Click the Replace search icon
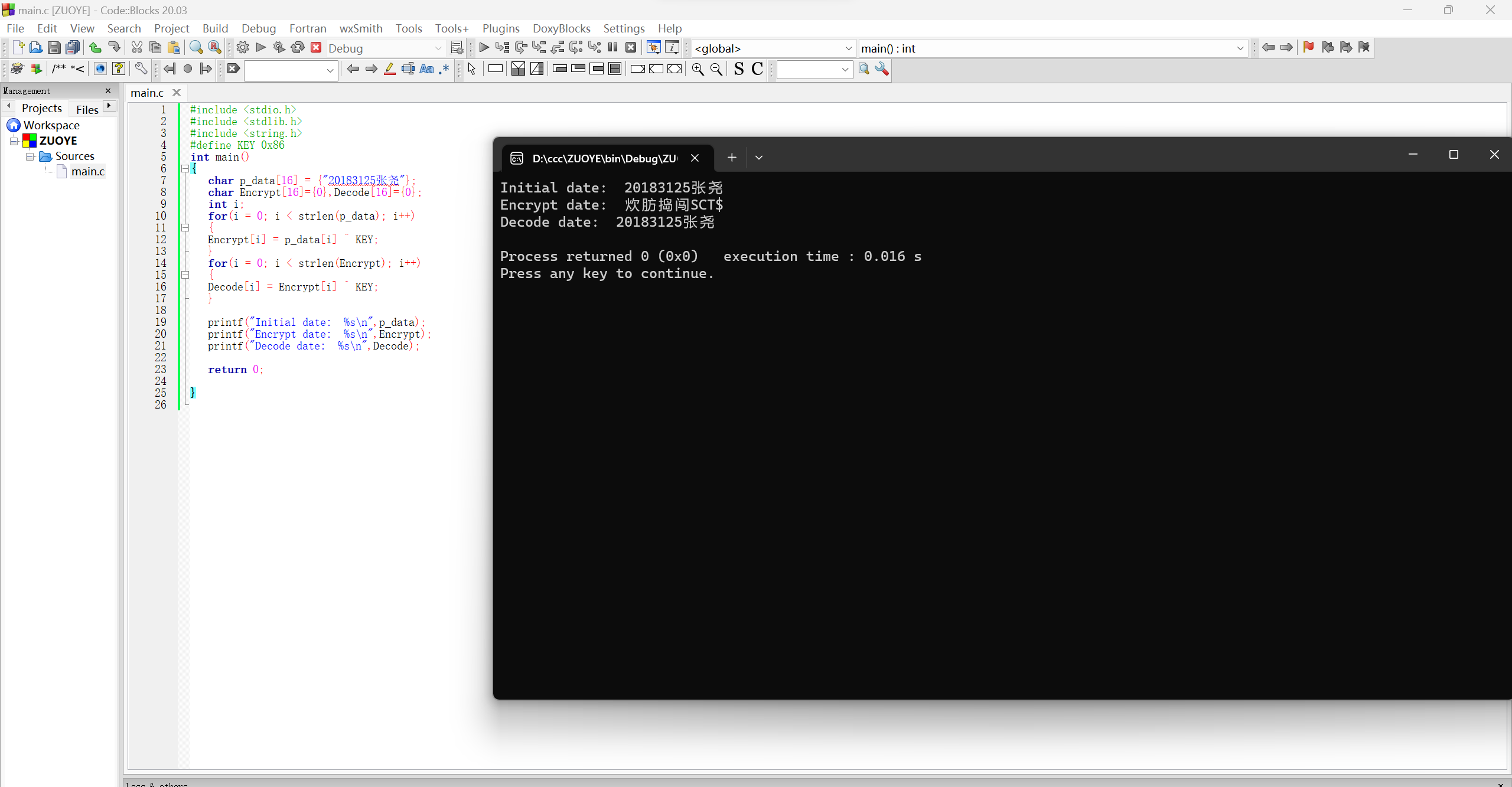The width and height of the screenshot is (1512, 787). coord(215,48)
